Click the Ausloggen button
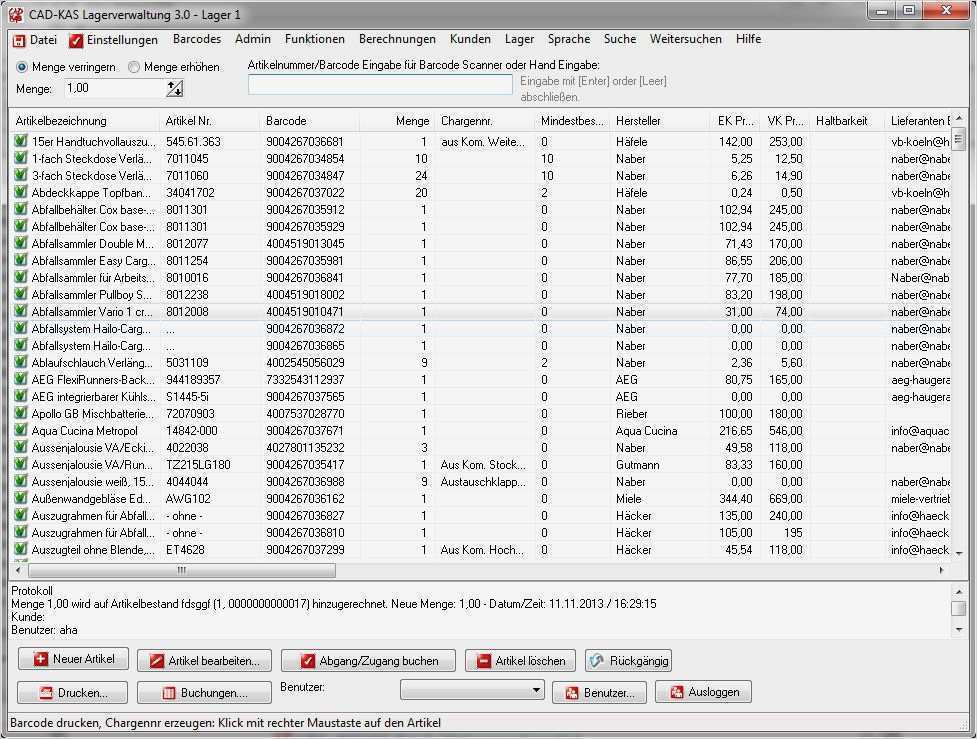This screenshot has width=977, height=739. click(703, 692)
